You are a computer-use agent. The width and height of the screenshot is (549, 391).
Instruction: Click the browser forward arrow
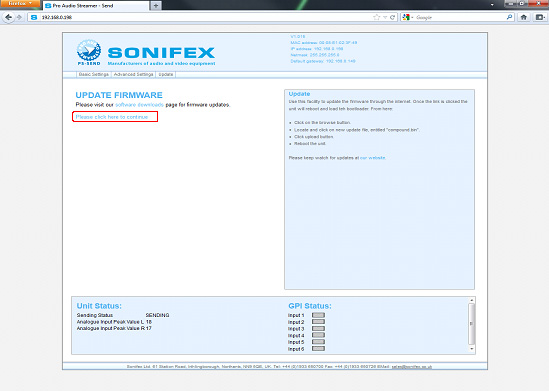(20, 17)
